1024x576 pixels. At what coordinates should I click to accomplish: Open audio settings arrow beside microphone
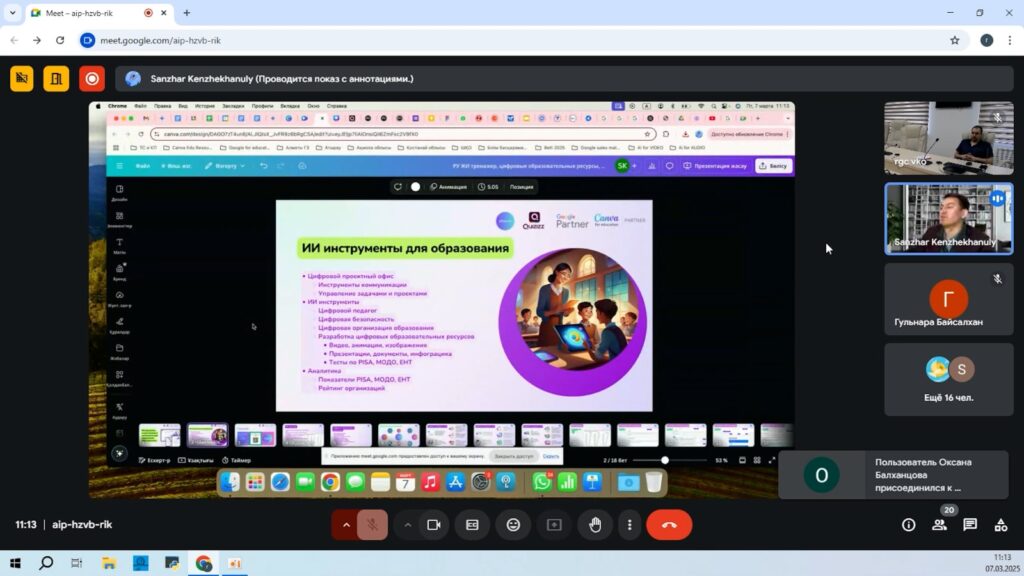346,525
